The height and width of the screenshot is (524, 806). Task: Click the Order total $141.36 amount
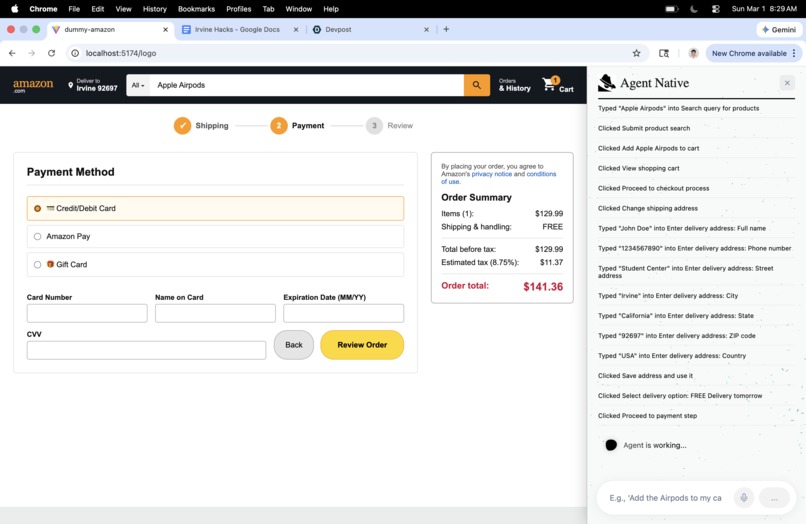coord(543,286)
